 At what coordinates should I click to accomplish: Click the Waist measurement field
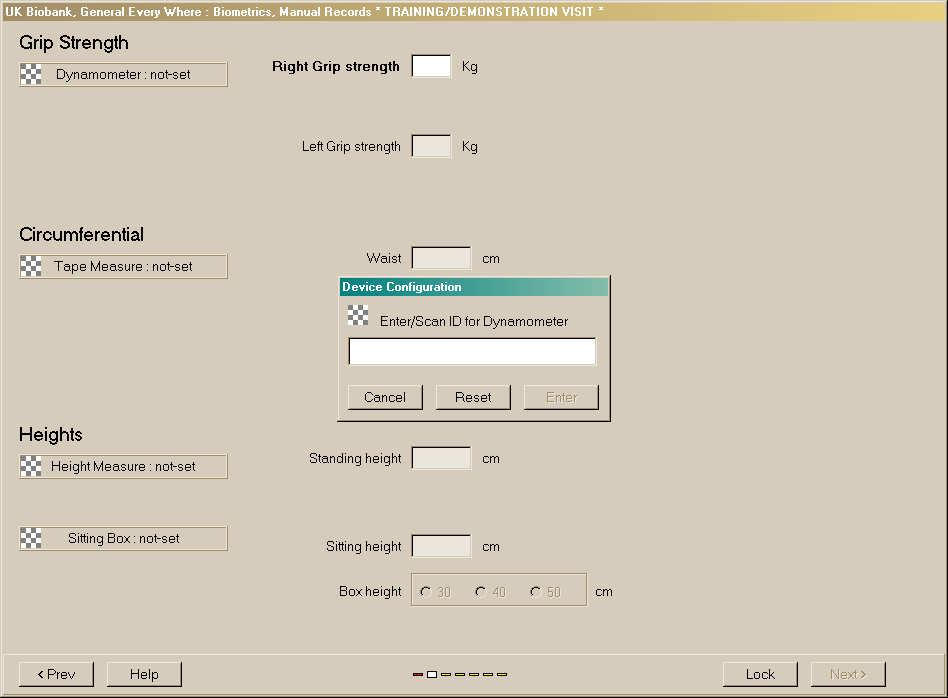pos(441,259)
